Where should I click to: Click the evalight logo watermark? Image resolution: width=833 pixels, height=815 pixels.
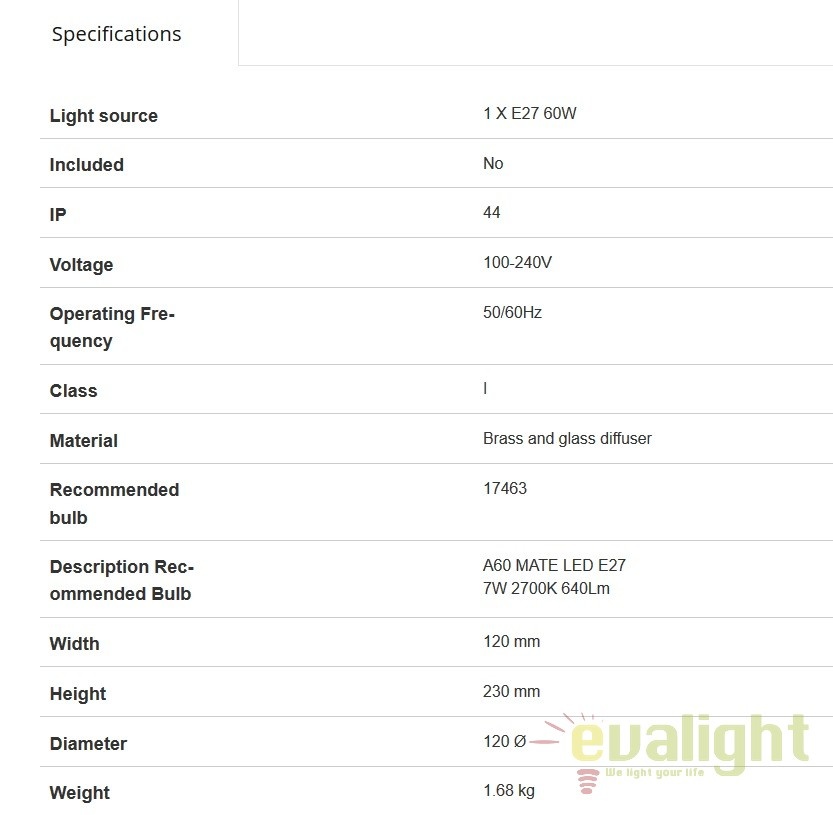pyautogui.click(x=677, y=748)
